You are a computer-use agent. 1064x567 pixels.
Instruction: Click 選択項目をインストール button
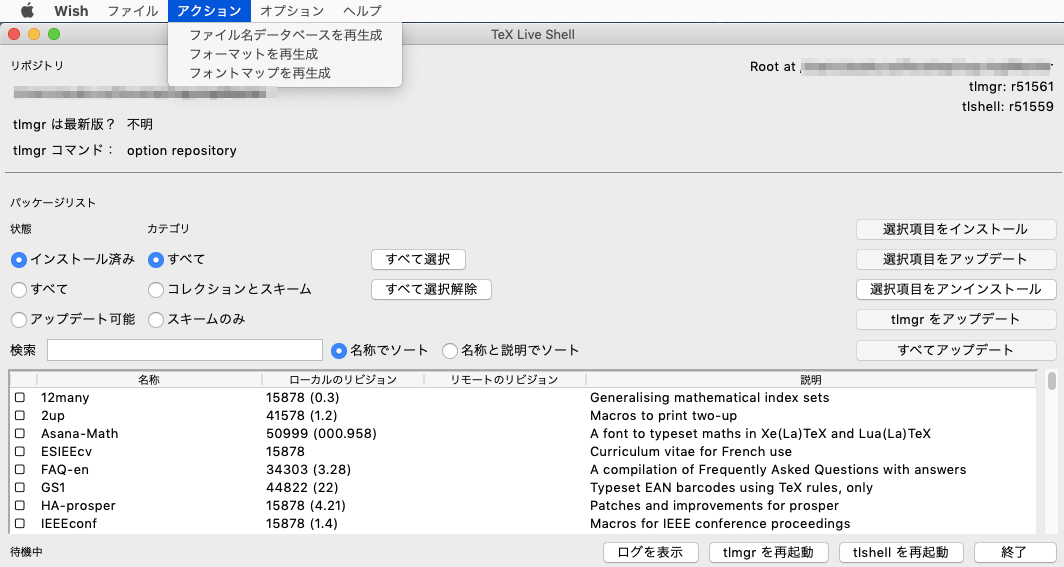(955, 229)
